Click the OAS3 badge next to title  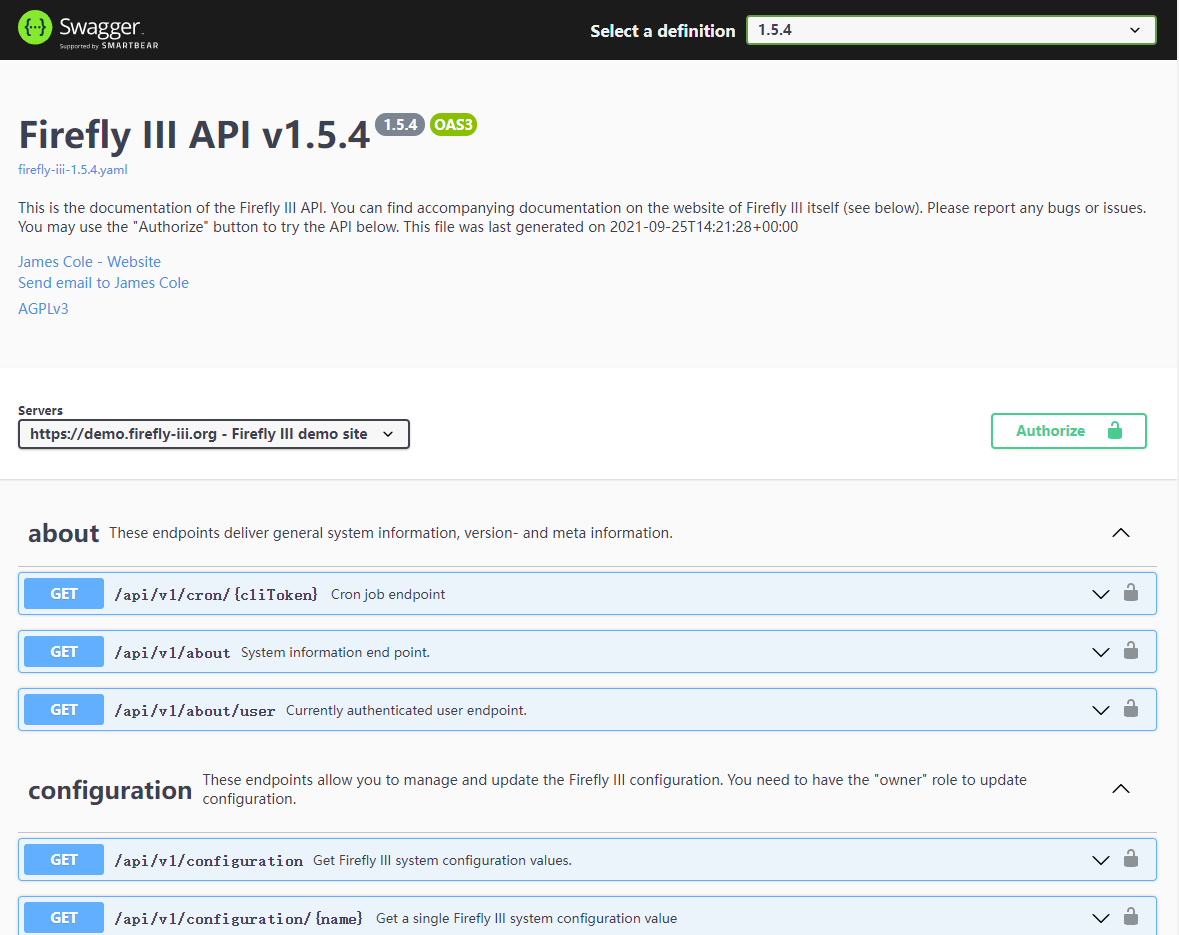453,125
